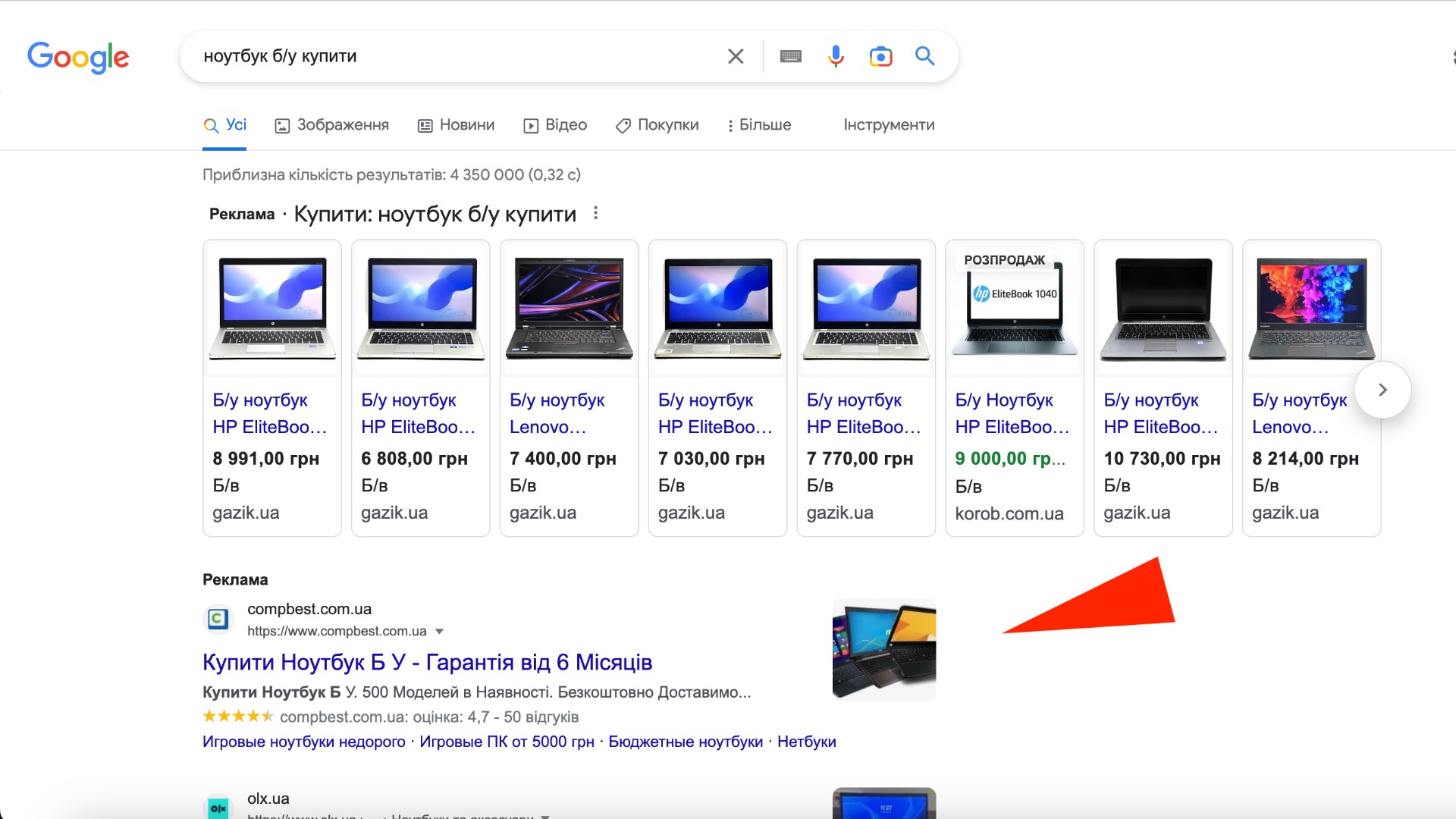Expand the dropdown arrow next to https://www.compbest.com.ua
Screen dimensions: 1456x819
click(439, 632)
